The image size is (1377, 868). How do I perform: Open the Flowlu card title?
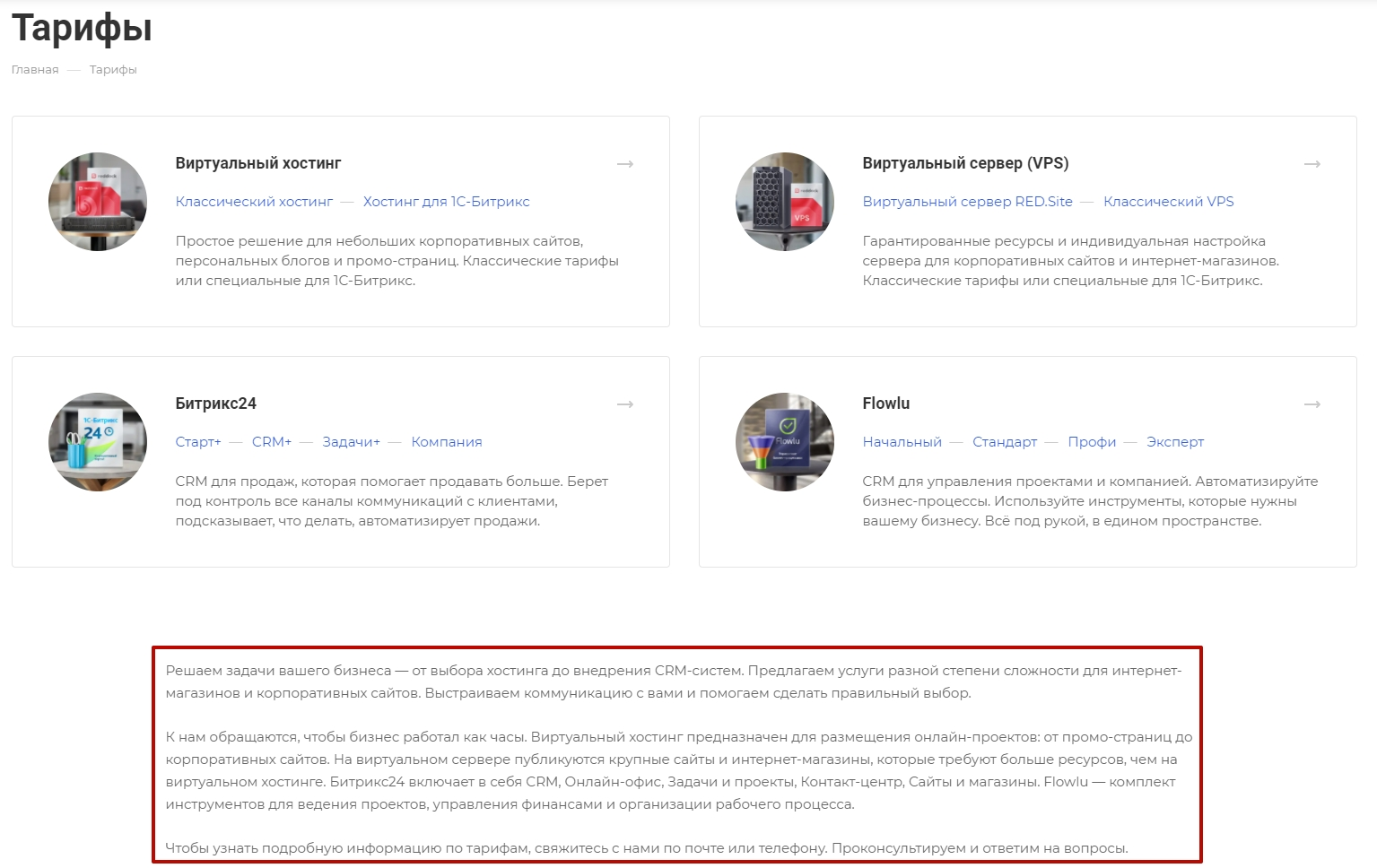click(x=886, y=404)
